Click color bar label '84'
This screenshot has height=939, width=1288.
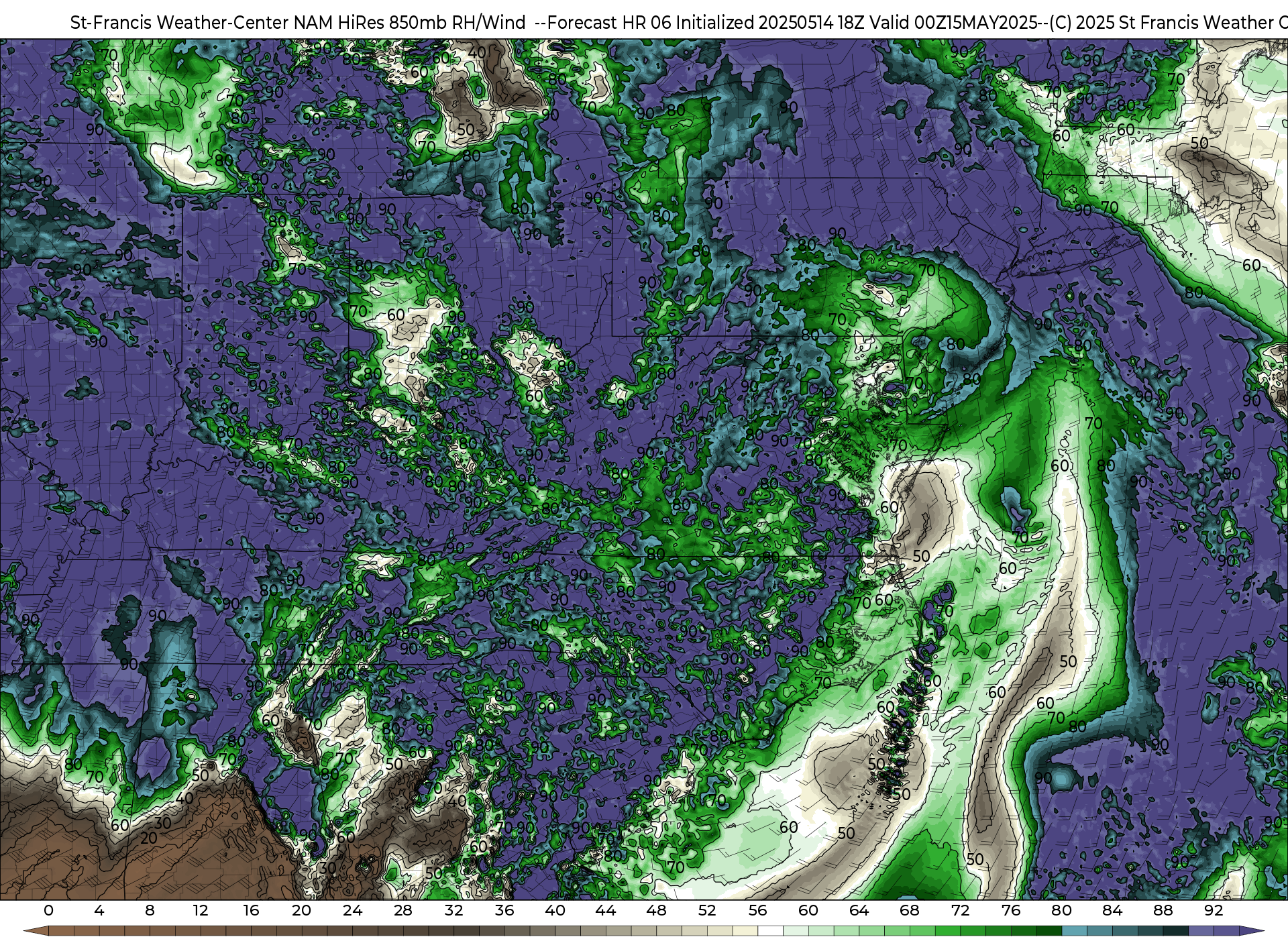click(1112, 910)
